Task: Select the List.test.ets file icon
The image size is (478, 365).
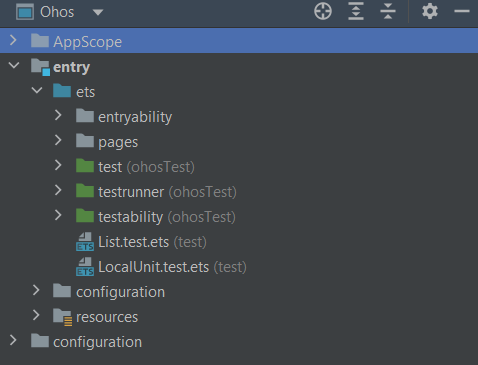Action: point(85,242)
